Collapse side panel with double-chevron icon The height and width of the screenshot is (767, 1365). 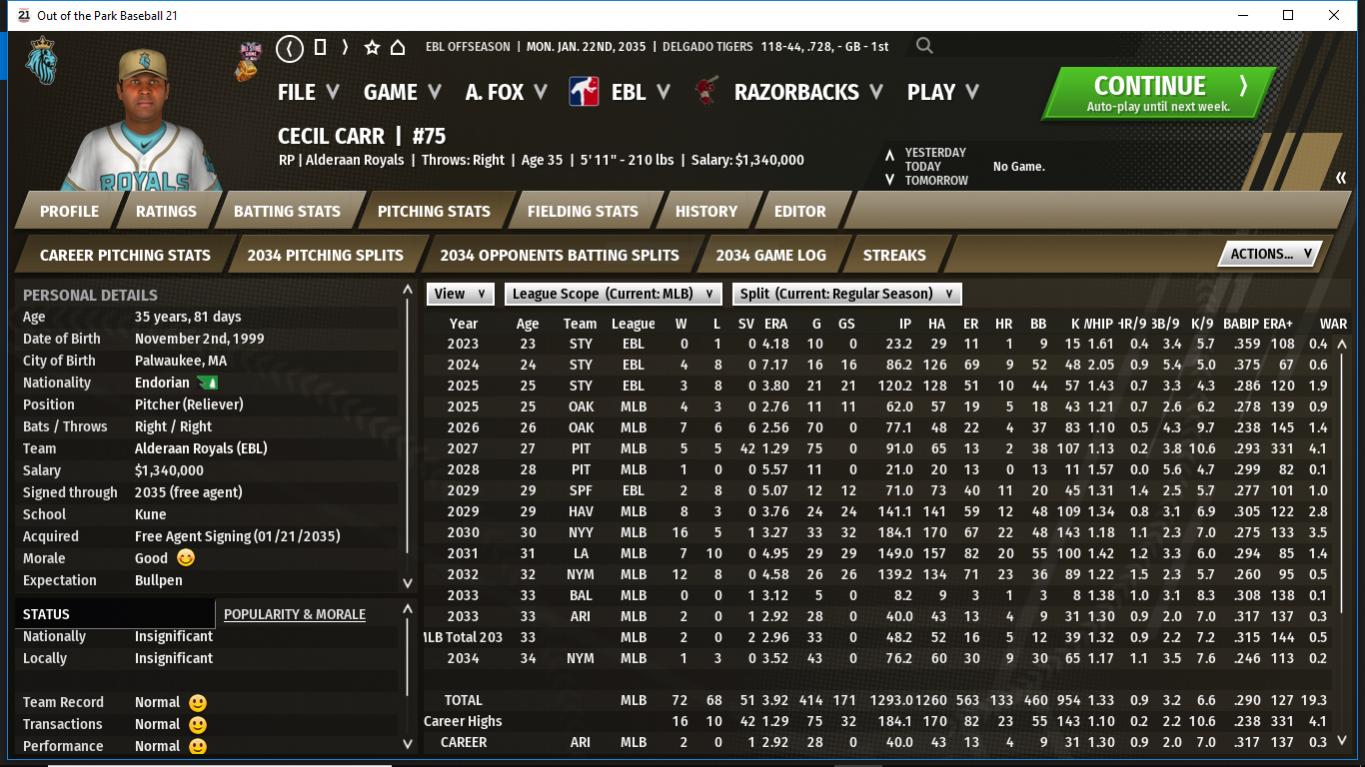(x=1340, y=178)
